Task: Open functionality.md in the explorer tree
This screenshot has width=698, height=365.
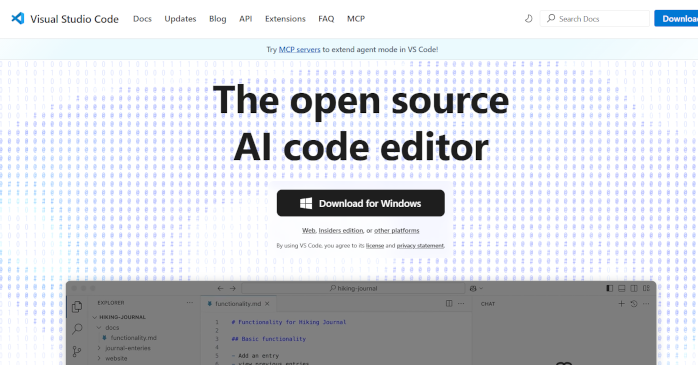Action: (134, 338)
